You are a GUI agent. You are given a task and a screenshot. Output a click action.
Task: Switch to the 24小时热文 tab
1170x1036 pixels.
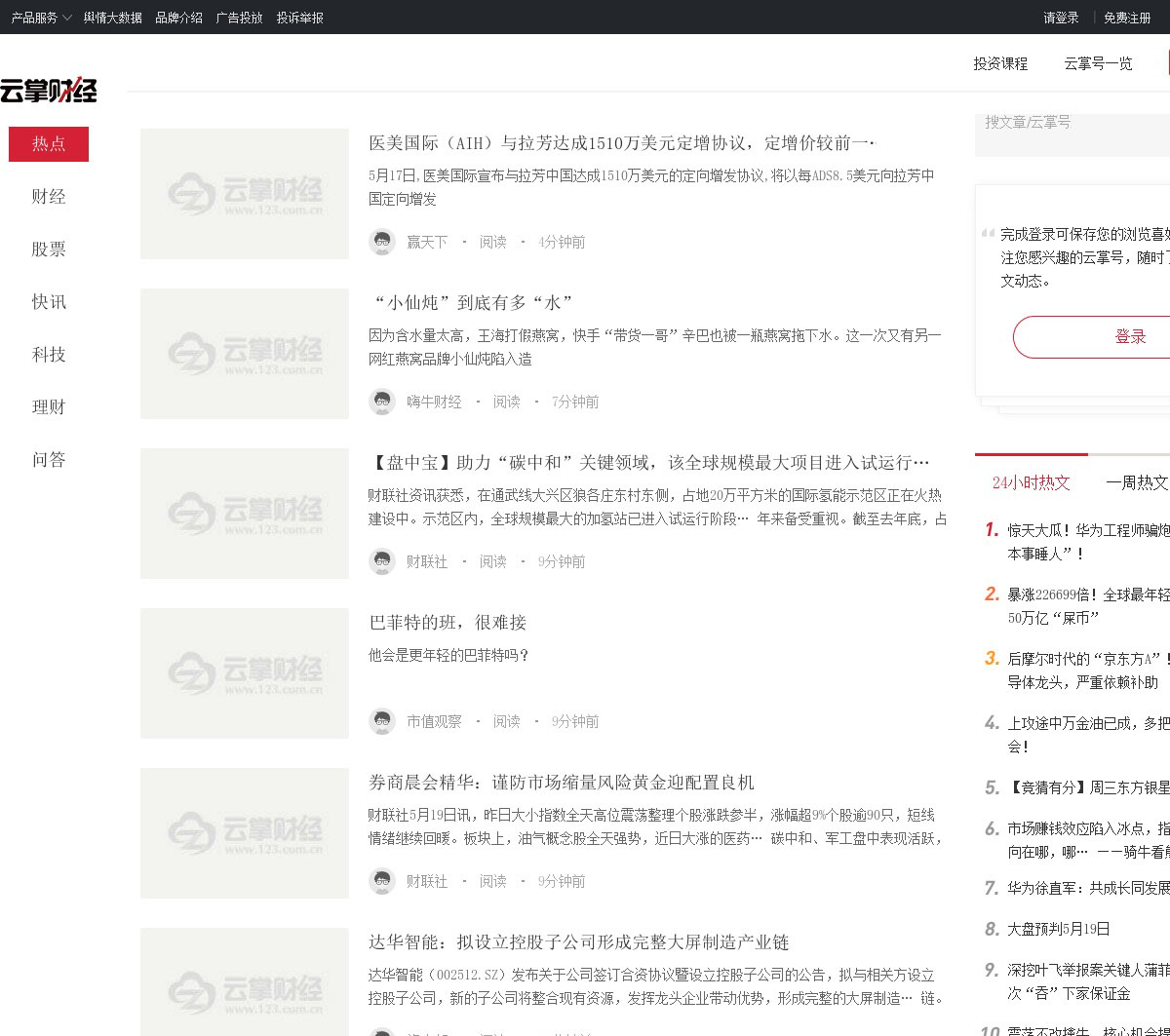(x=1031, y=482)
